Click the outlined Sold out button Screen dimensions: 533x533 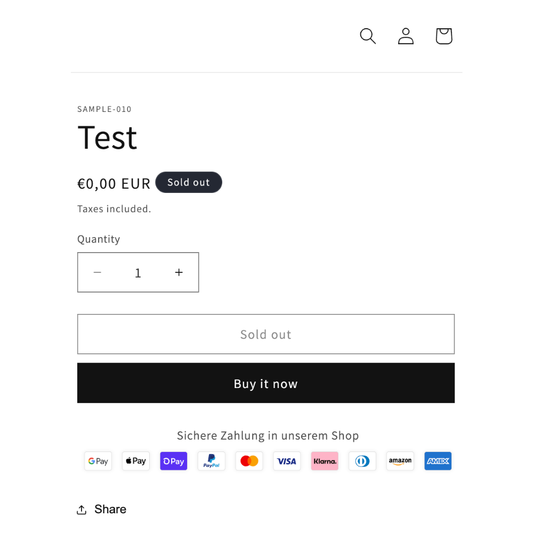[266, 334]
